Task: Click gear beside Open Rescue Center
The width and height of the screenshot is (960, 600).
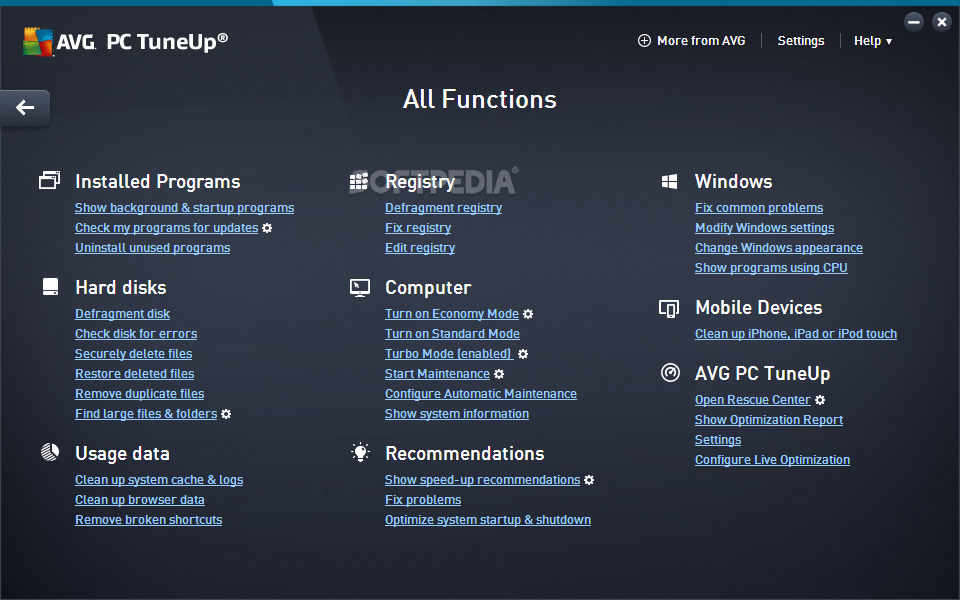Action: [820, 400]
